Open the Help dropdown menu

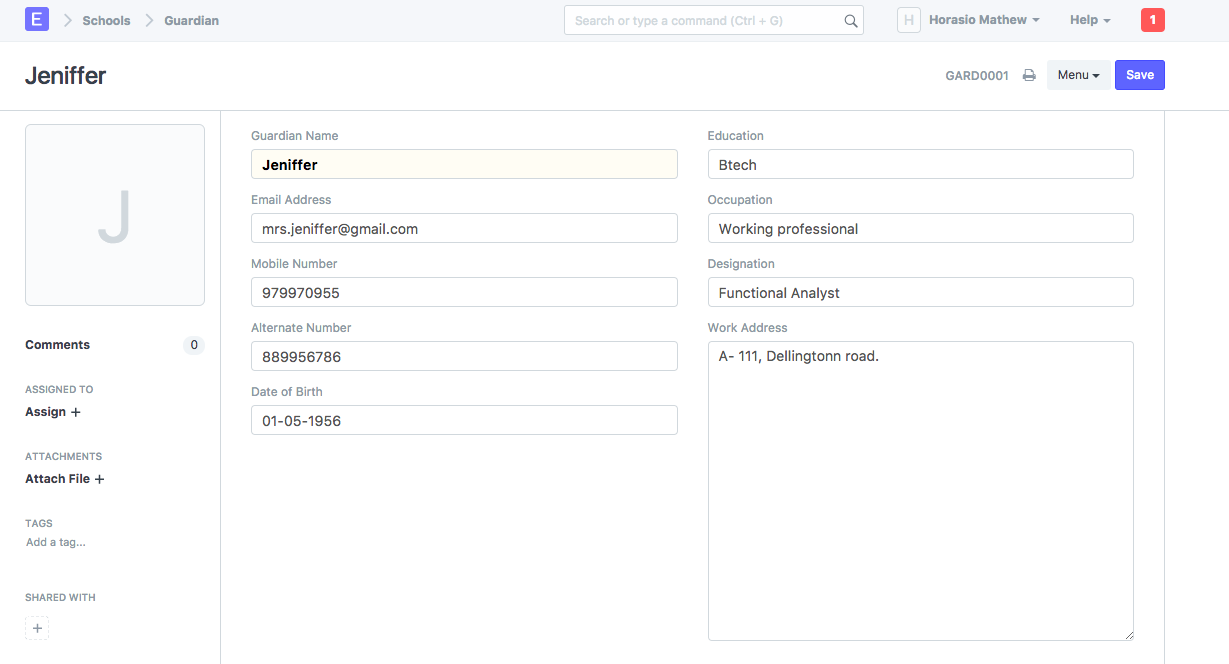(1089, 20)
